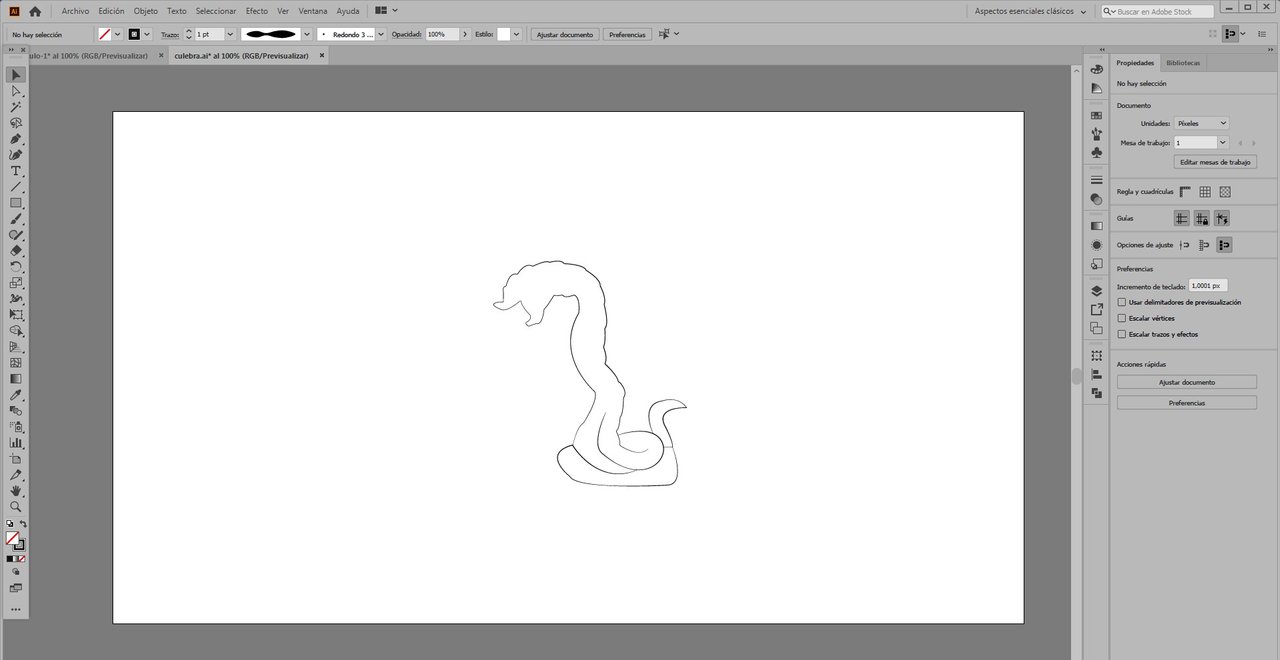This screenshot has width=1280, height=660.
Task: Open the arrange documents dropdown in menu bar
Action: pos(386,11)
